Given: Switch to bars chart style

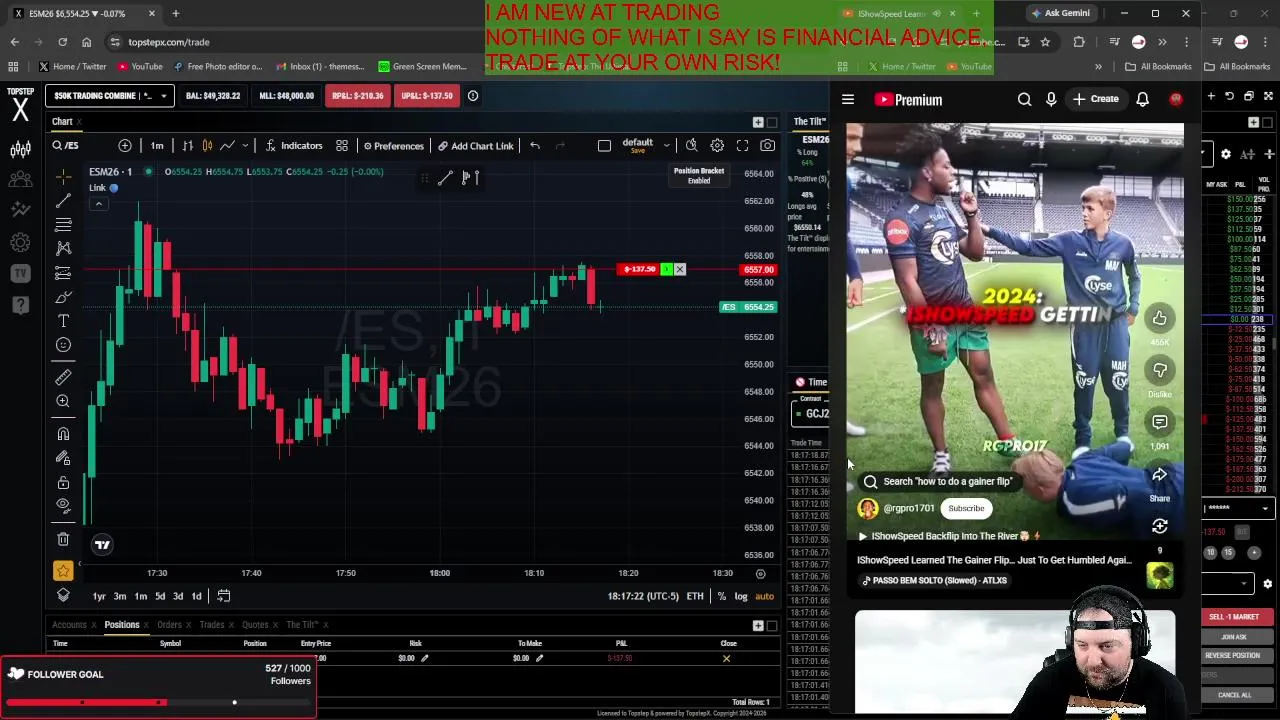Looking at the screenshot, I should click(x=187, y=146).
